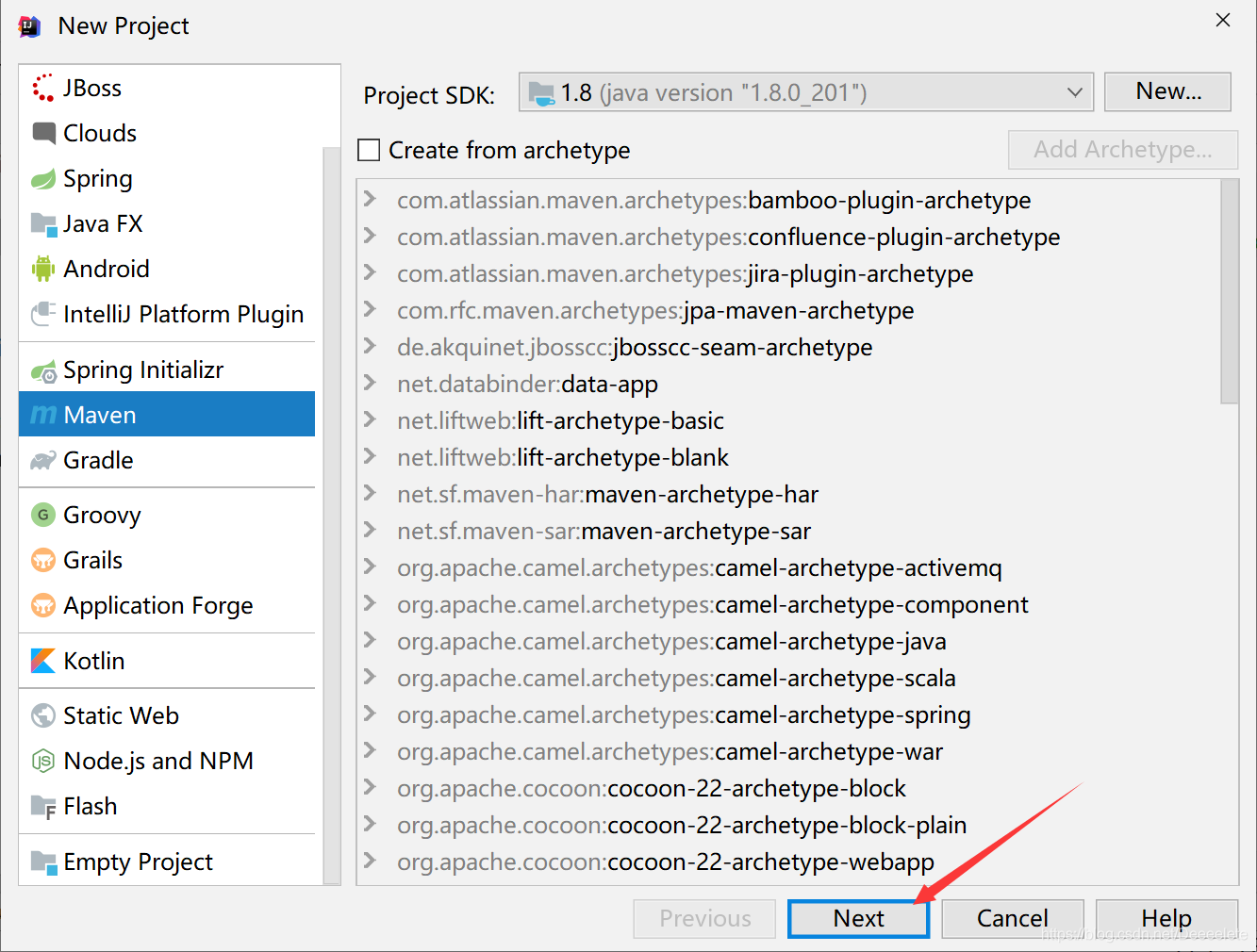Viewport: 1257px width, 952px height.
Task: Open the Project SDK dropdown arrow
Action: point(1074,92)
